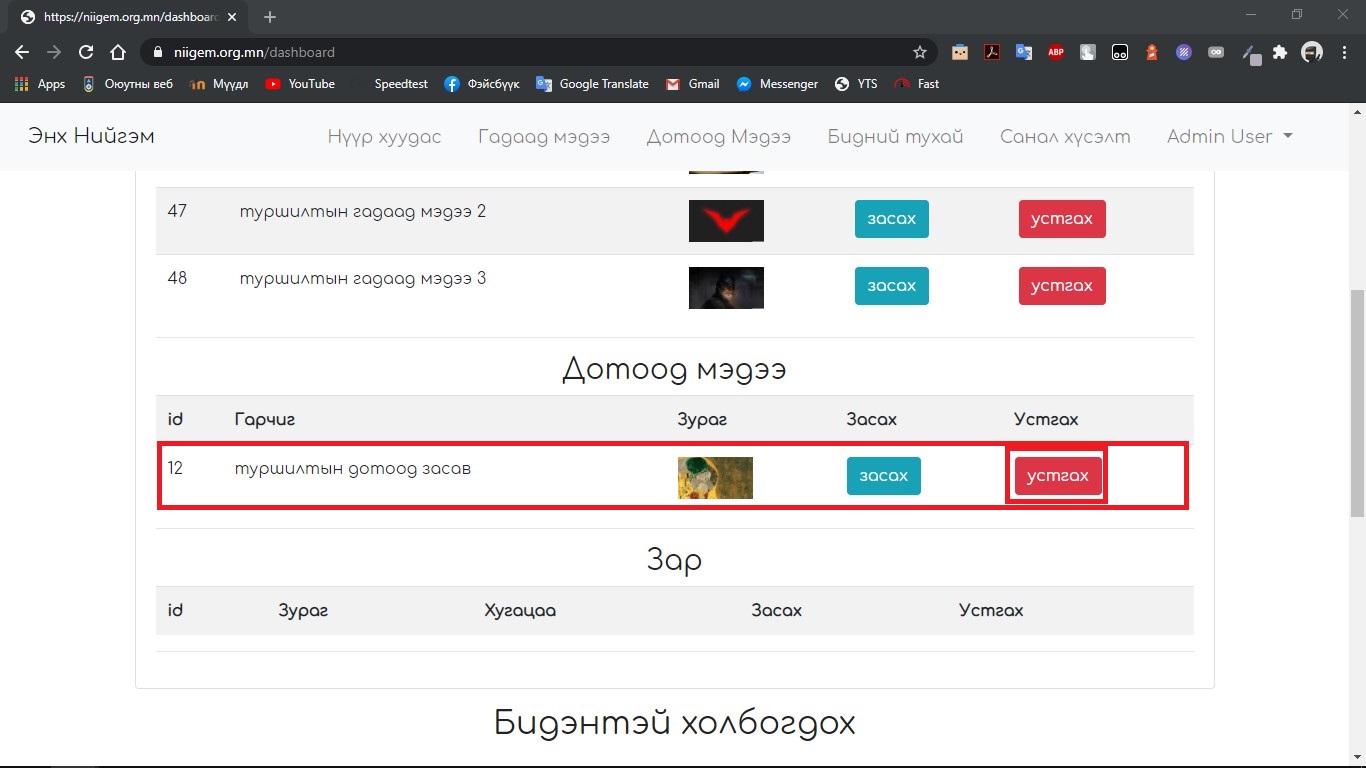Bookmark this page with the star icon
This screenshot has width=1366, height=768.
919,52
